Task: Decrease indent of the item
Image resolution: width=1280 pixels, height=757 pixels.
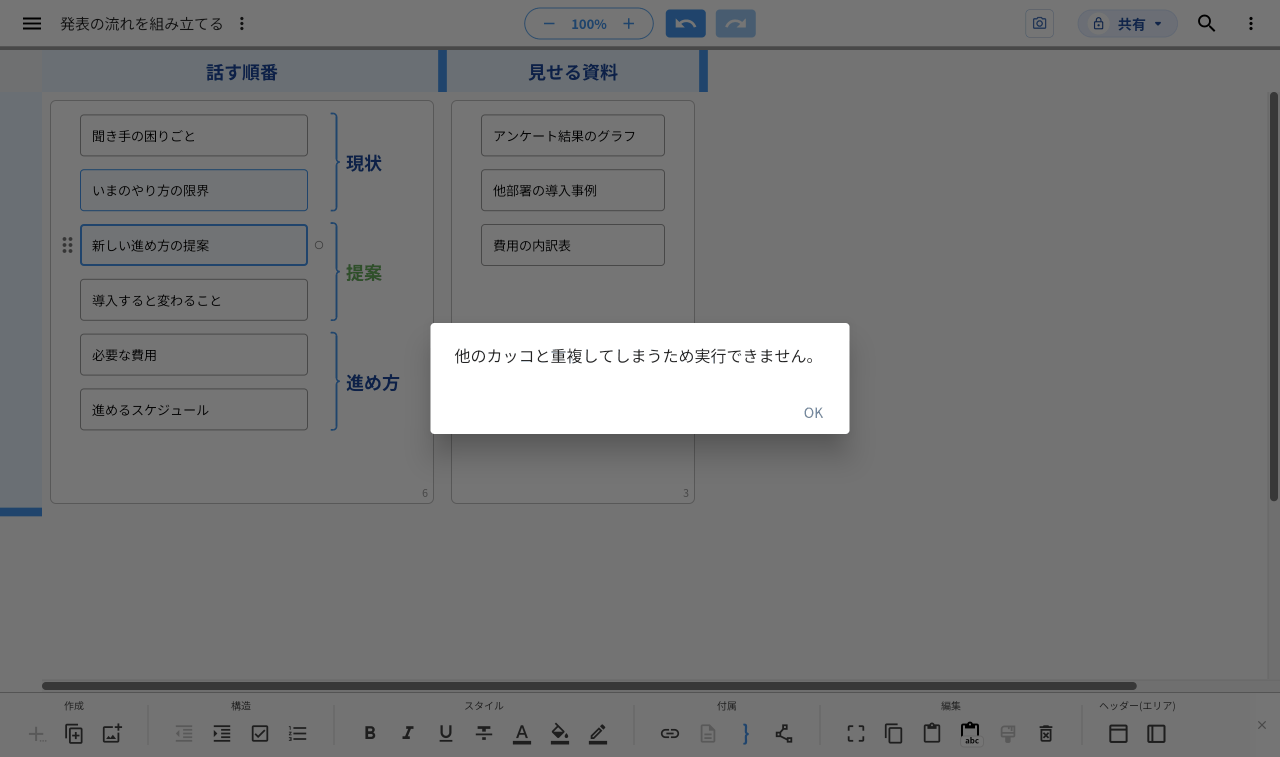Action: coord(184,734)
